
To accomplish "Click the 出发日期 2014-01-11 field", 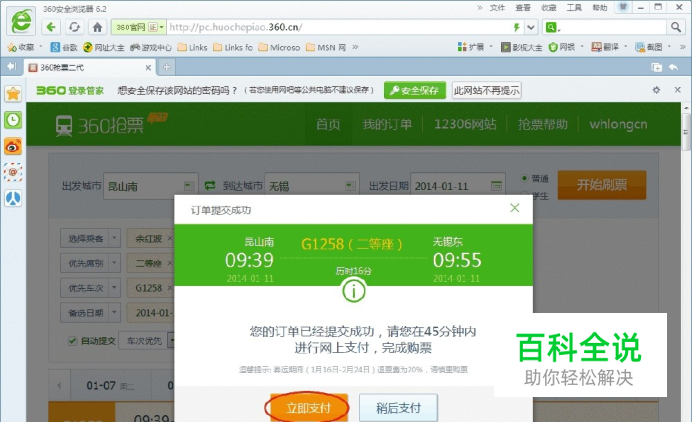I will pos(458,186).
